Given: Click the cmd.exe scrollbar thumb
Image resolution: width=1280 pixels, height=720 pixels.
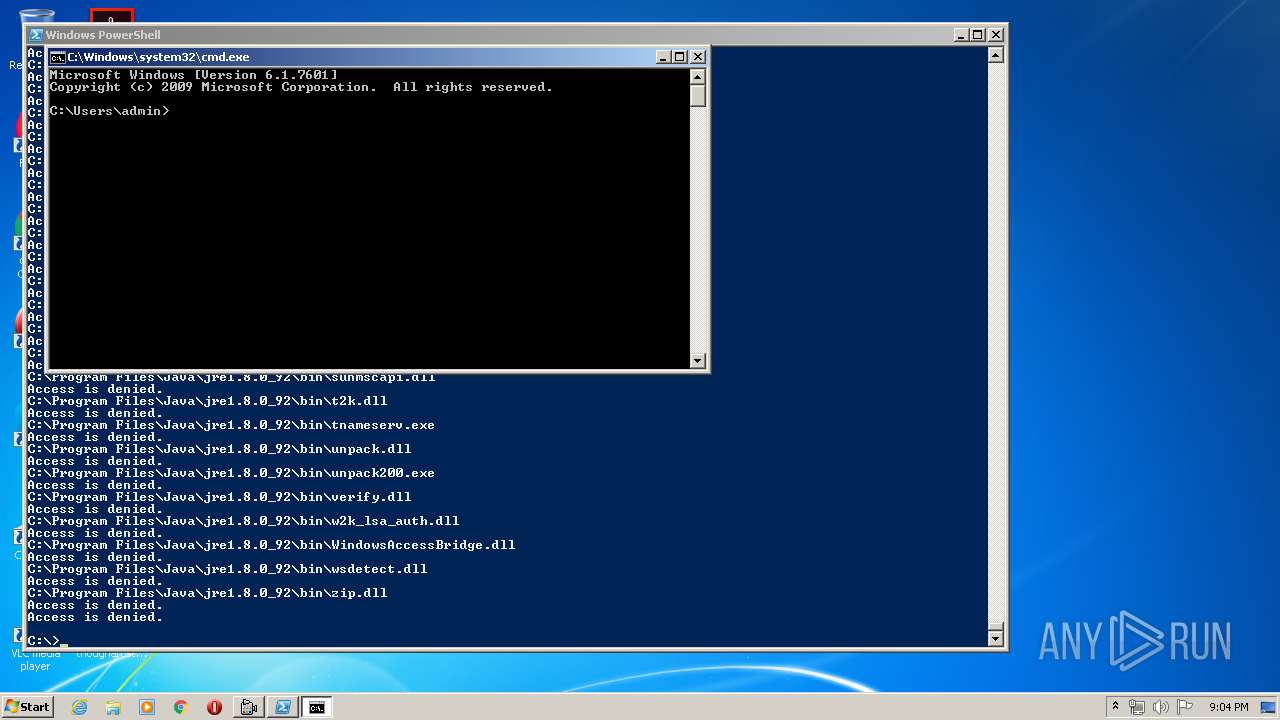Looking at the screenshot, I should (x=698, y=95).
